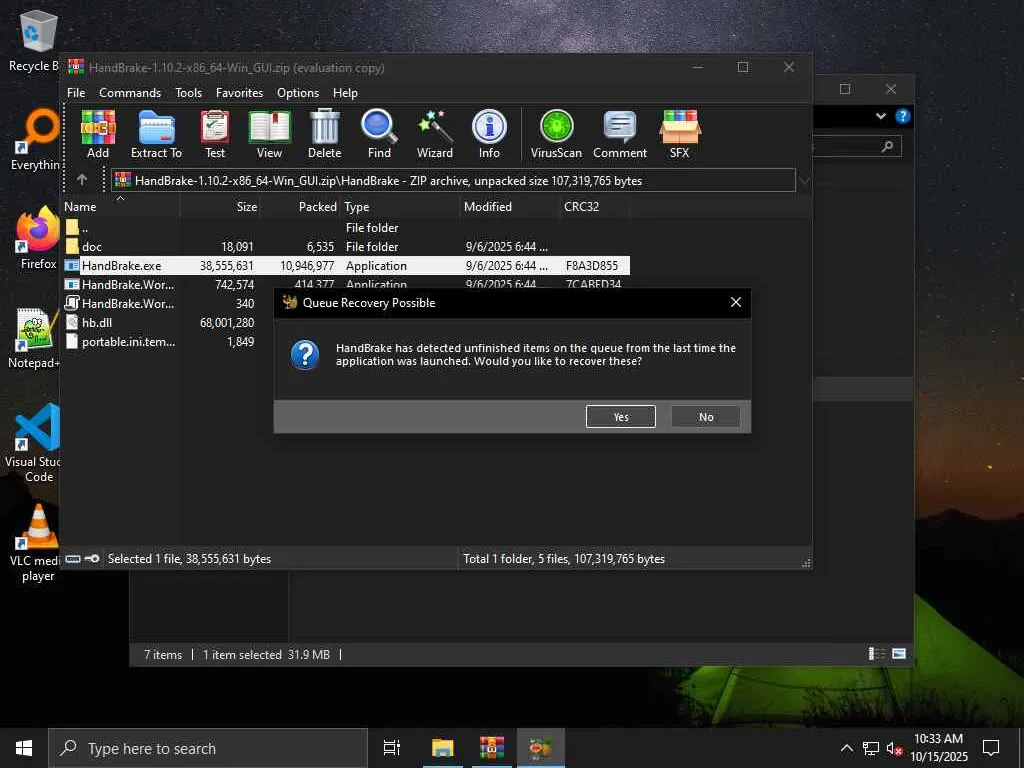Click the Add toolbar icon in WinRAR
Image resolution: width=1024 pixels, height=768 pixels.
98,135
